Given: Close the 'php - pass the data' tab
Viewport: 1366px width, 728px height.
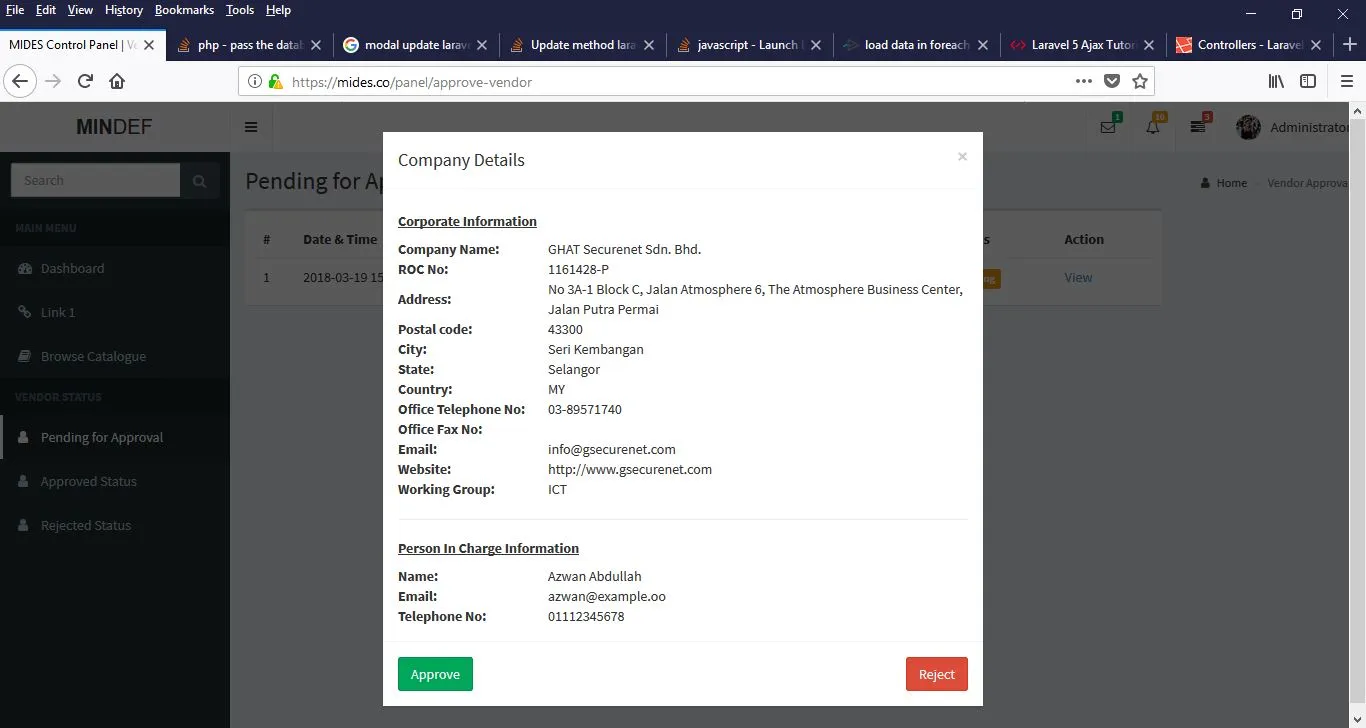Looking at the screenshot, I should tap(316, 45).
